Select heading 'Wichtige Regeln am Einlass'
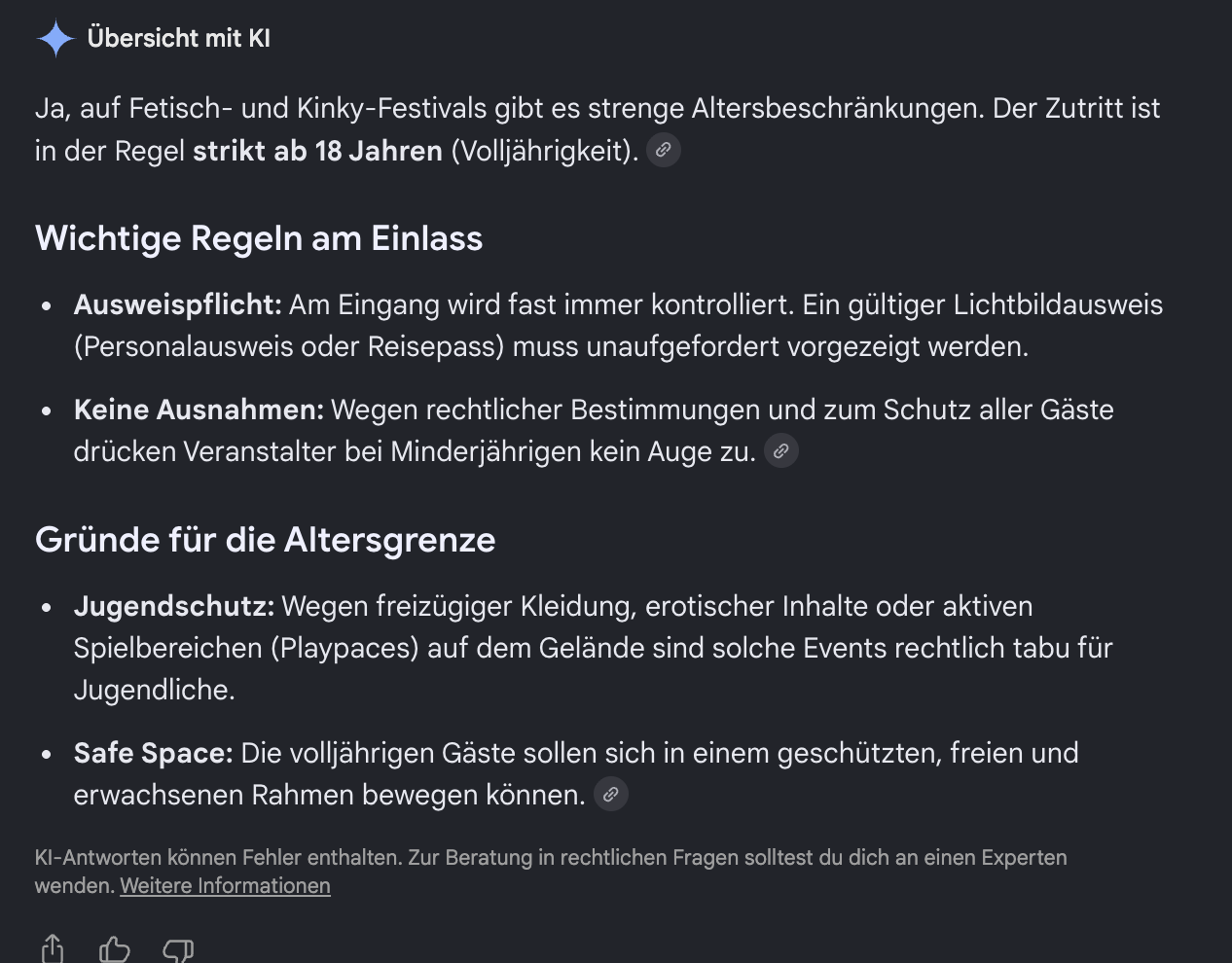Image resolution: width=1232 pixels, height=963 pixels. point(259,238)
